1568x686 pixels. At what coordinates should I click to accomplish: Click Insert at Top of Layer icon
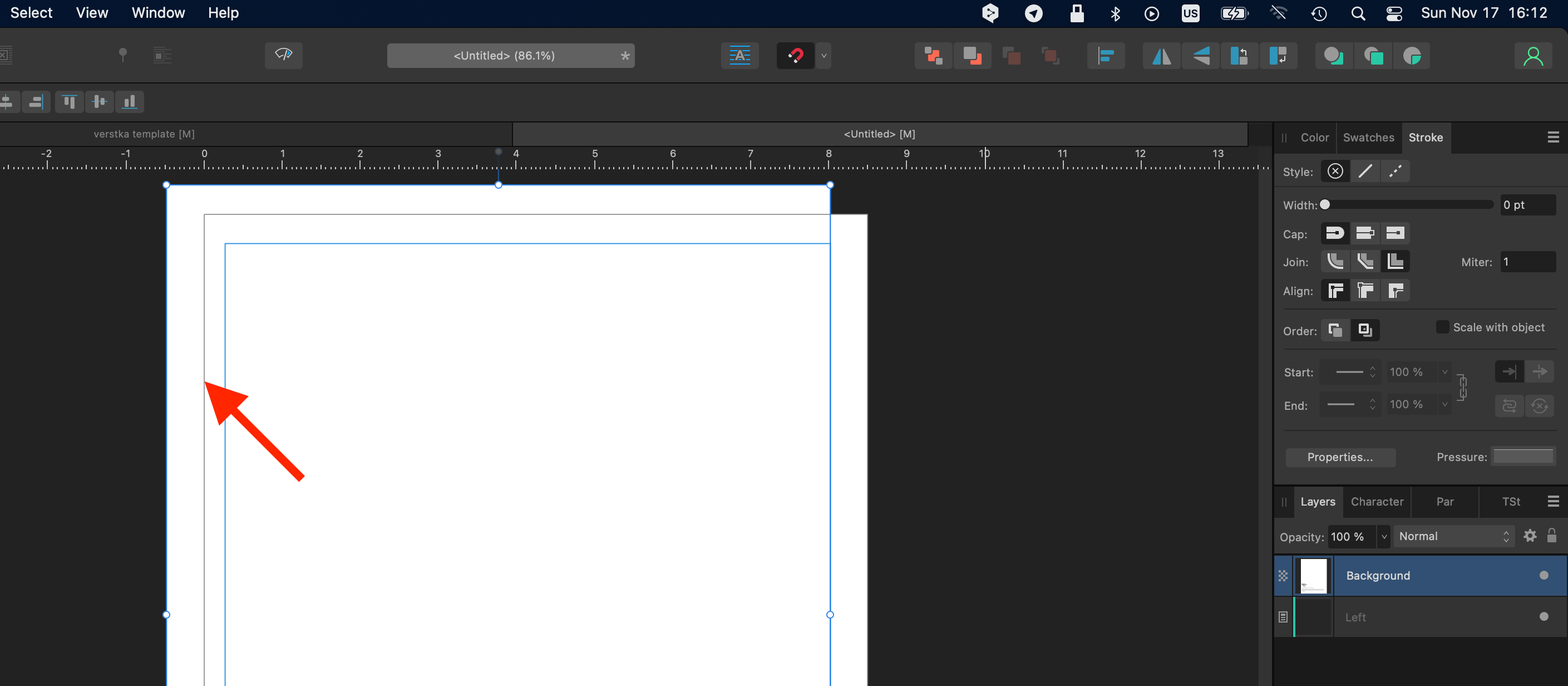tap(1373, 56)
